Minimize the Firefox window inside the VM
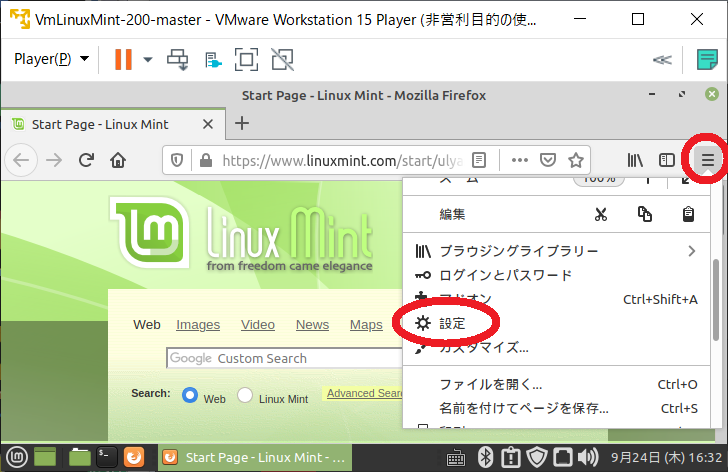The image size is (728, 472). (x=652, y=95)
